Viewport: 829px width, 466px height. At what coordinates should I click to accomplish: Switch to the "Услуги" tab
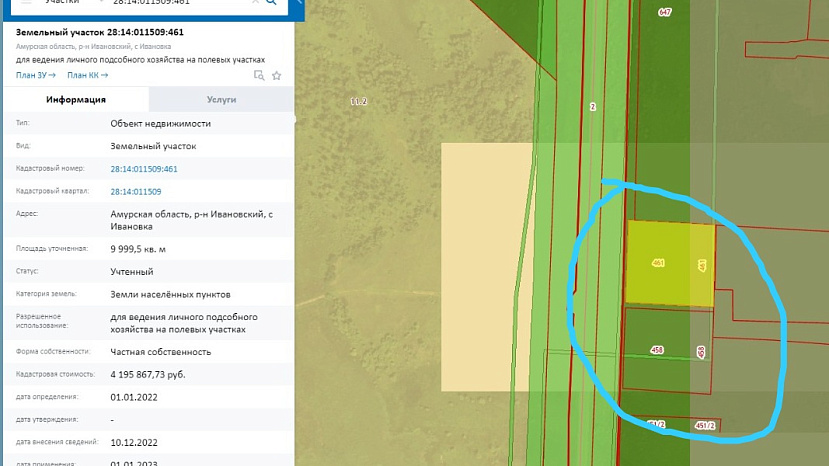point(221,100)
